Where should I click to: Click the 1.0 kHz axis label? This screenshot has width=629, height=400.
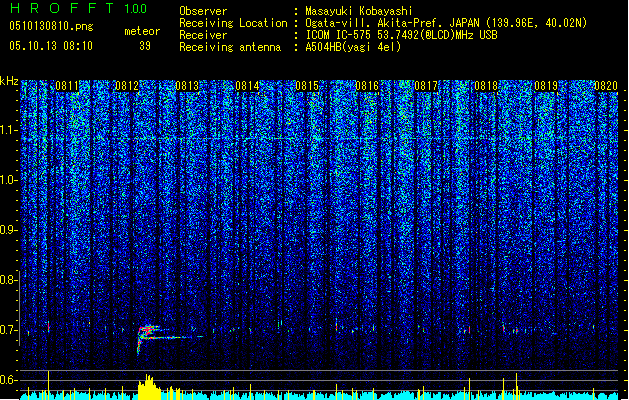8,180
